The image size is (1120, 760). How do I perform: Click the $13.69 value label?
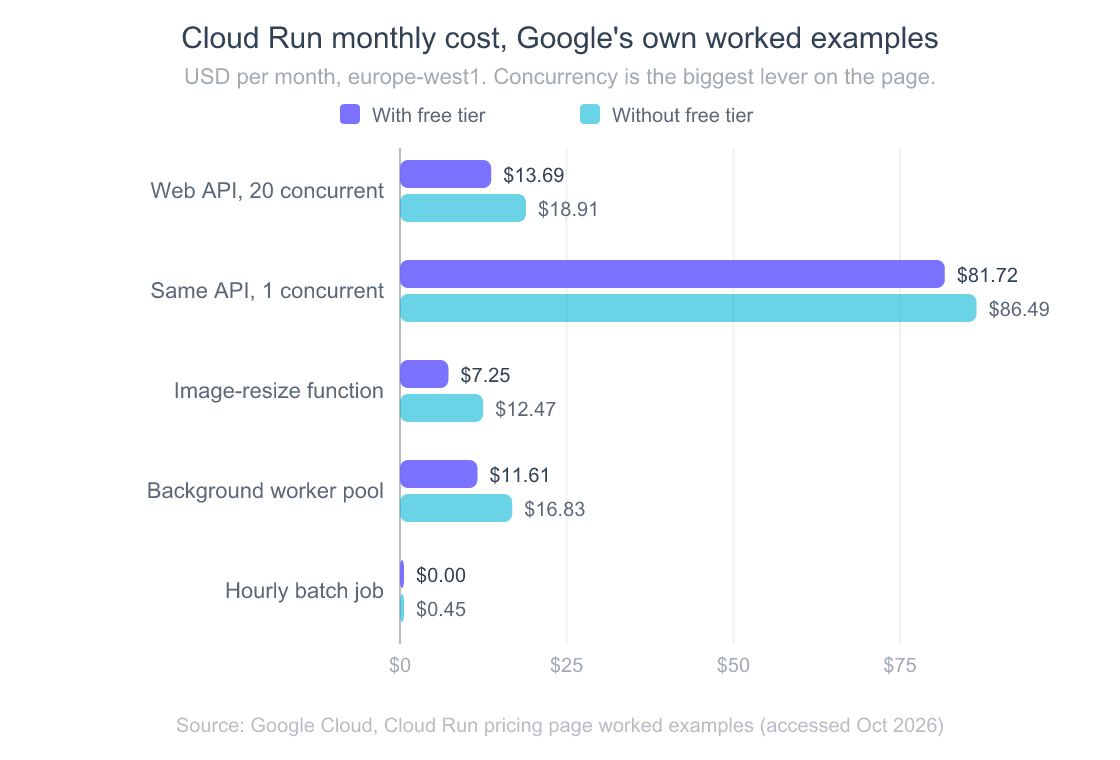pos(534,175)
